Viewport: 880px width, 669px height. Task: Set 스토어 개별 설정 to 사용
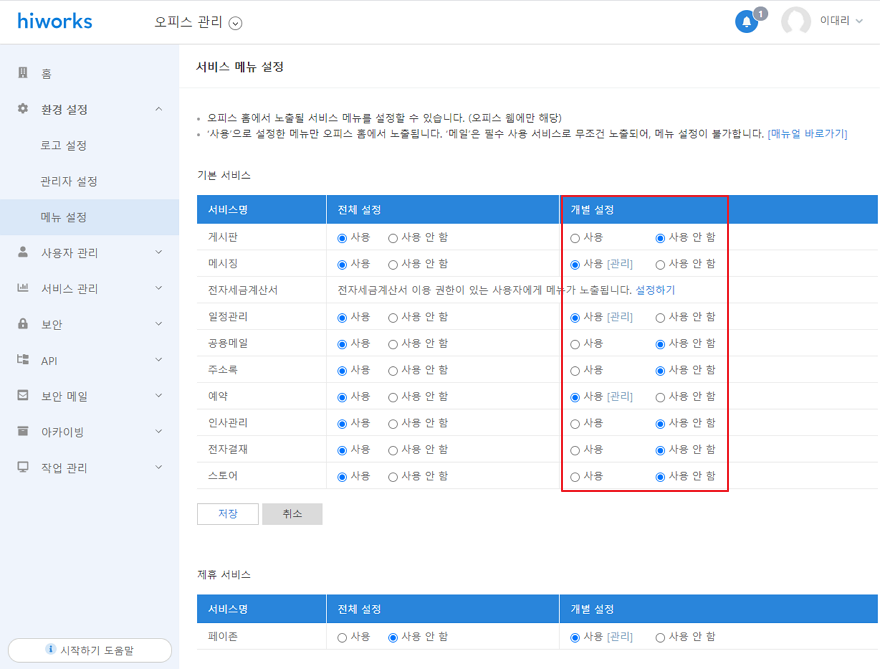coord(575,477)
